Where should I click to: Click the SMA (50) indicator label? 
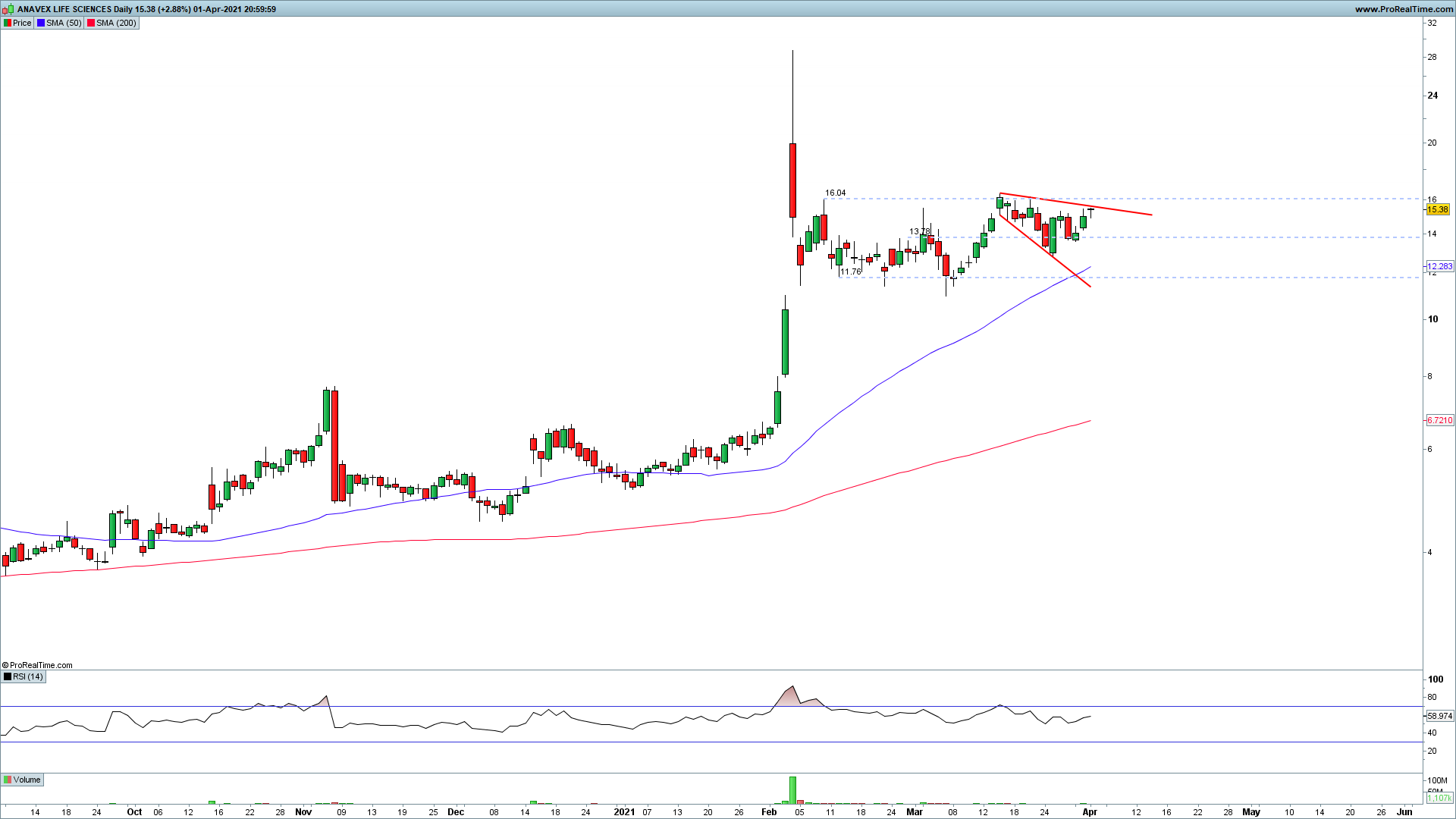pos(64,23)
